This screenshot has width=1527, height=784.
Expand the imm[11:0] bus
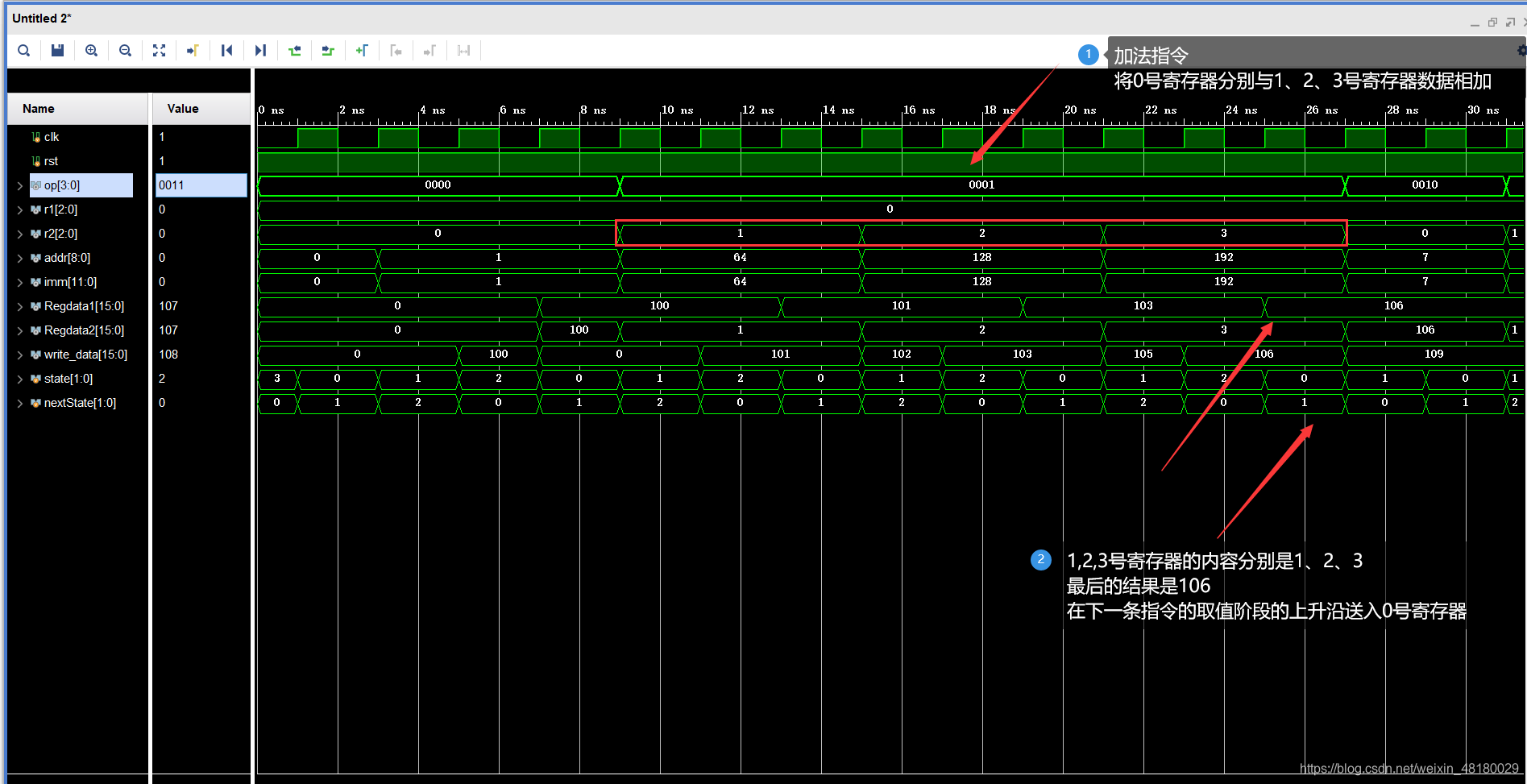point(20,282)
